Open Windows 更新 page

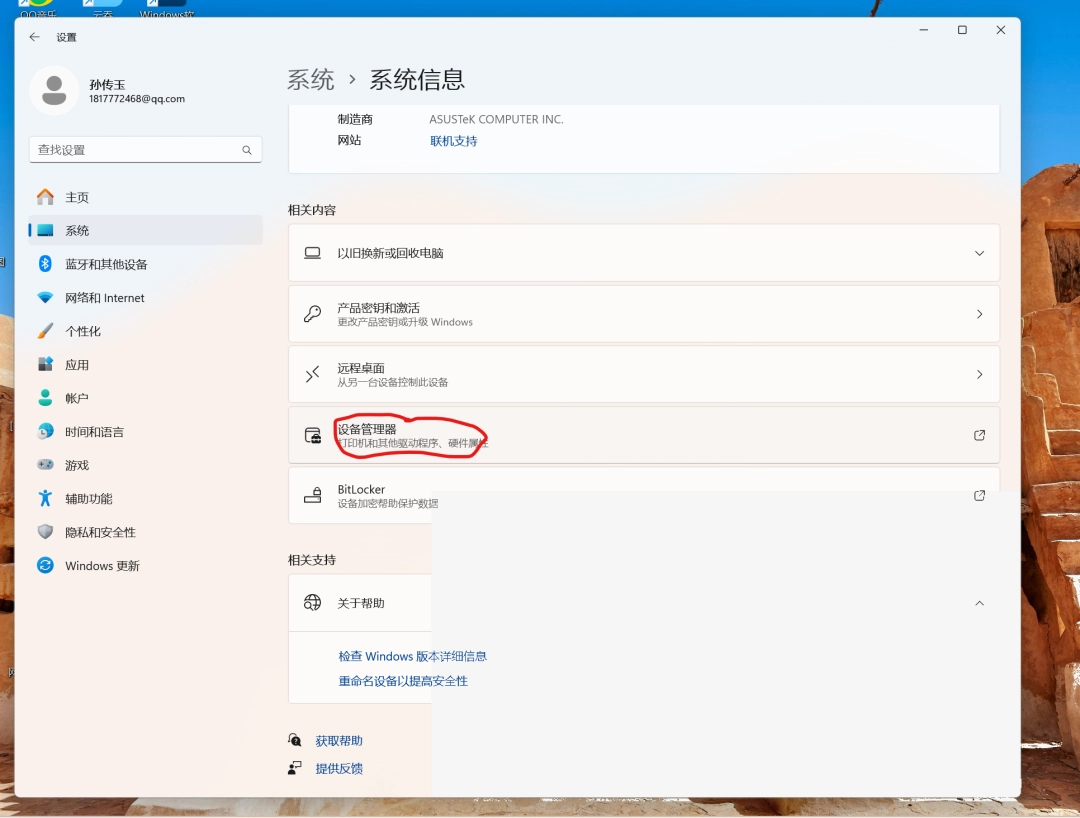tap(145, 565)
